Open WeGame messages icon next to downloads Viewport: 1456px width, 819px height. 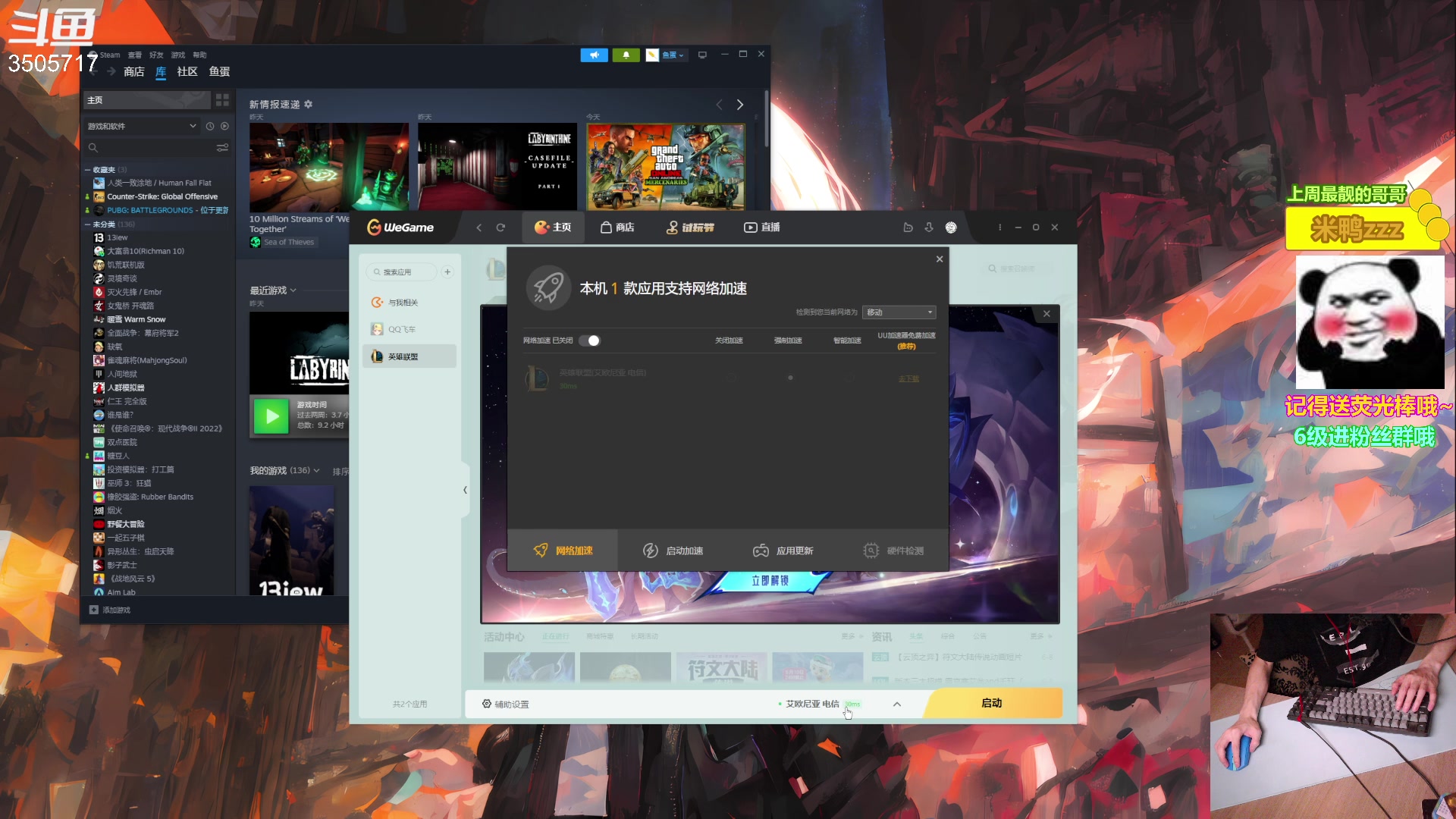tap(908, 227)
